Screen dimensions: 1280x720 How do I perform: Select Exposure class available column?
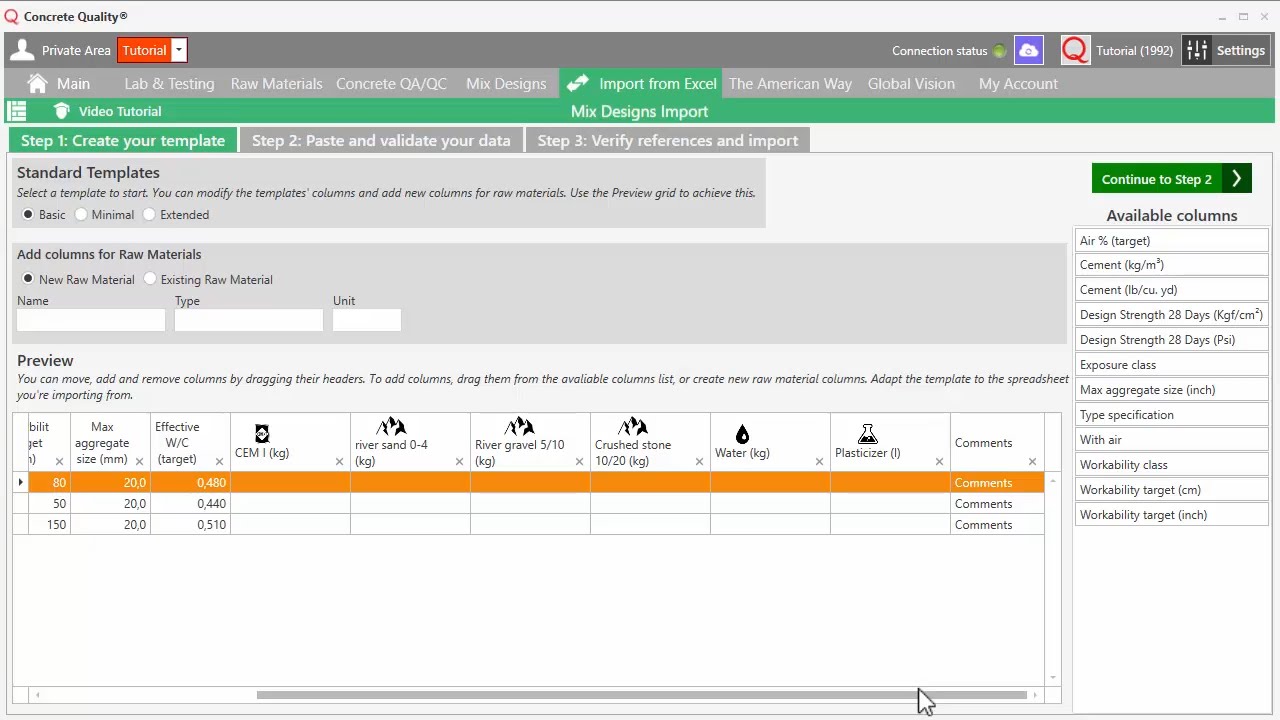(x=1171, y=365)
